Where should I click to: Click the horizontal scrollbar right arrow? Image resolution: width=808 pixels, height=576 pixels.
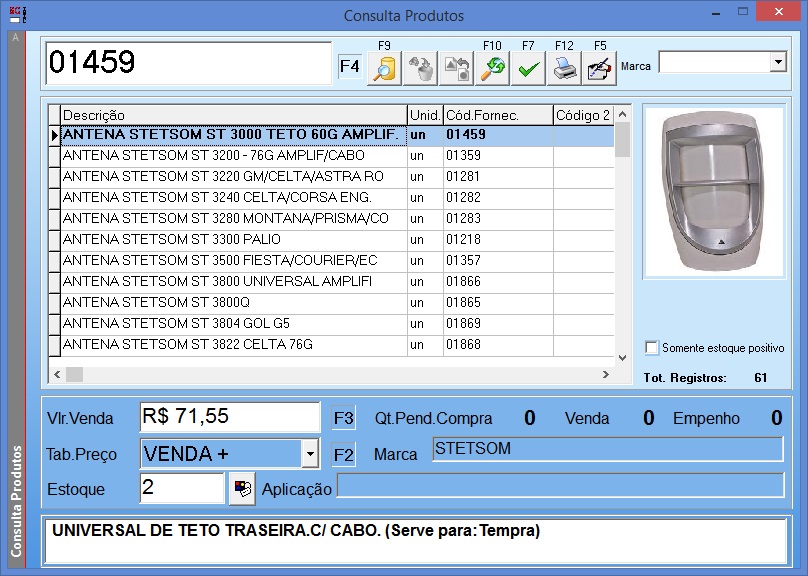tap(605, 374)
